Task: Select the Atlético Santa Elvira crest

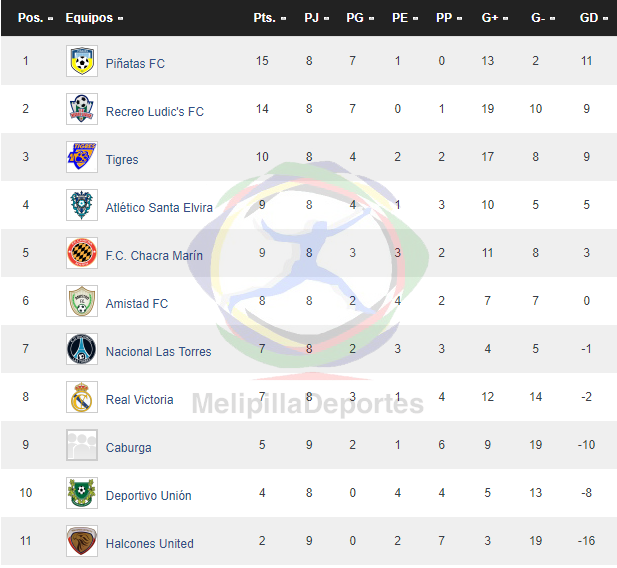Action: pos(82,205)
